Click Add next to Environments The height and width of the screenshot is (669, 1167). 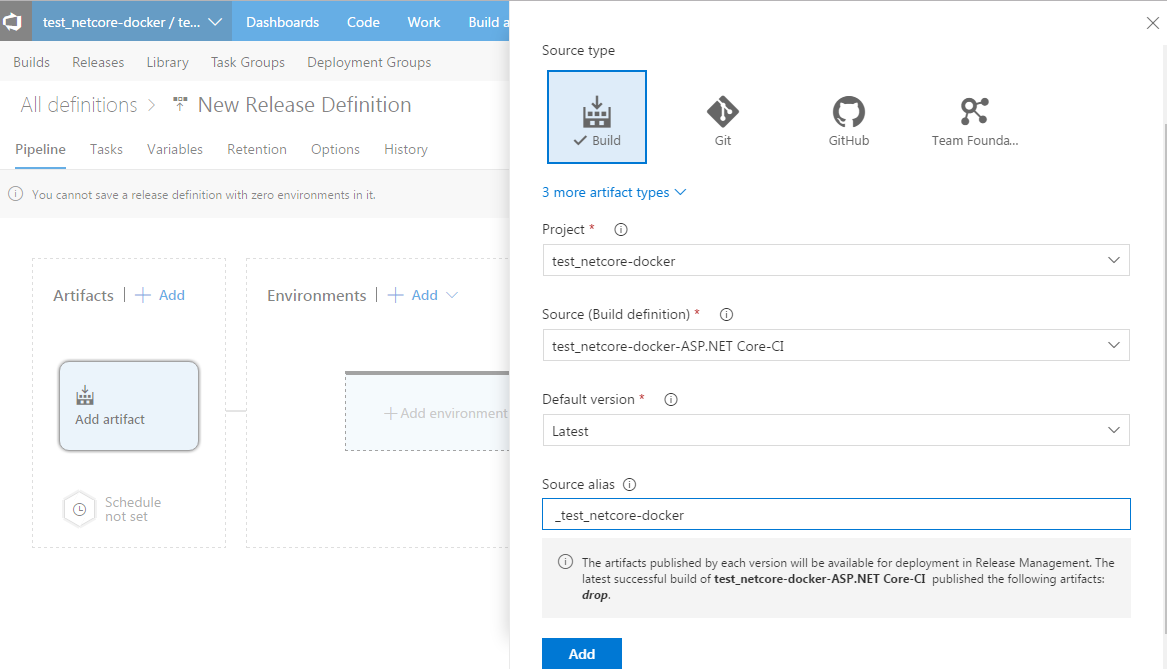(x=413, y=295)
